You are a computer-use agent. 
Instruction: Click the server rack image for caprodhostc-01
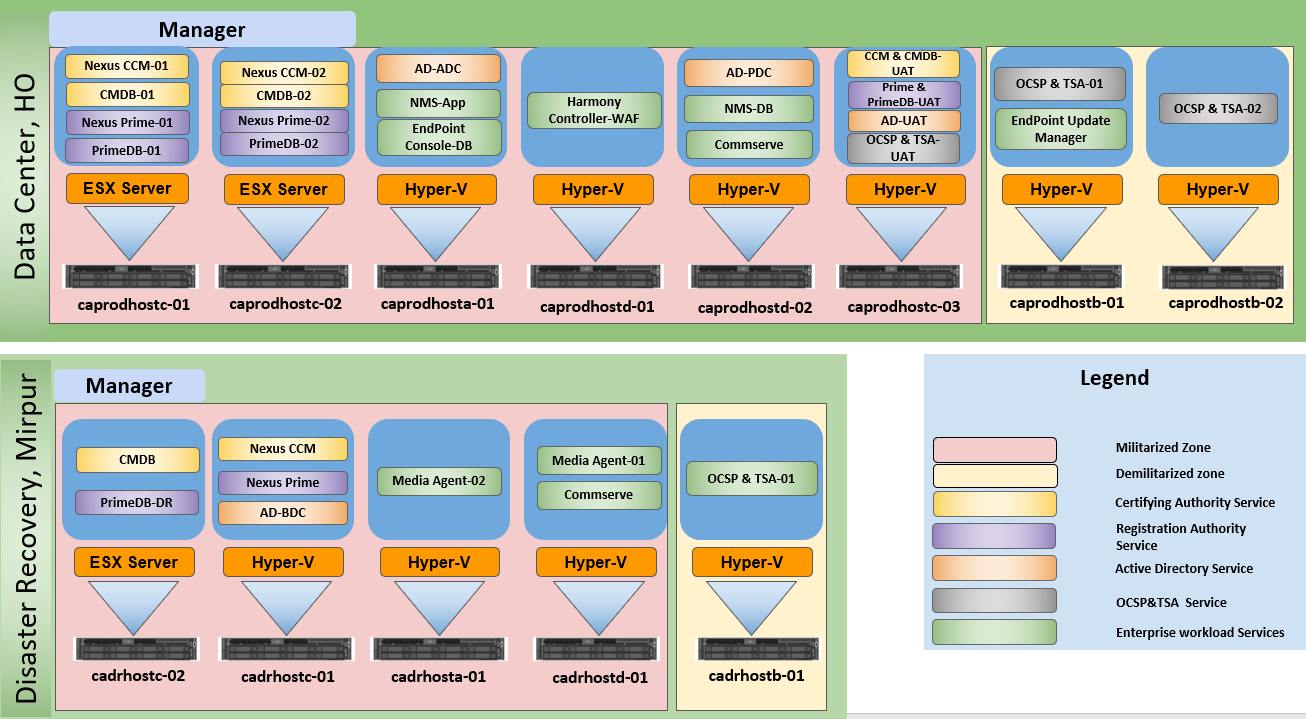tap(130, 276)
